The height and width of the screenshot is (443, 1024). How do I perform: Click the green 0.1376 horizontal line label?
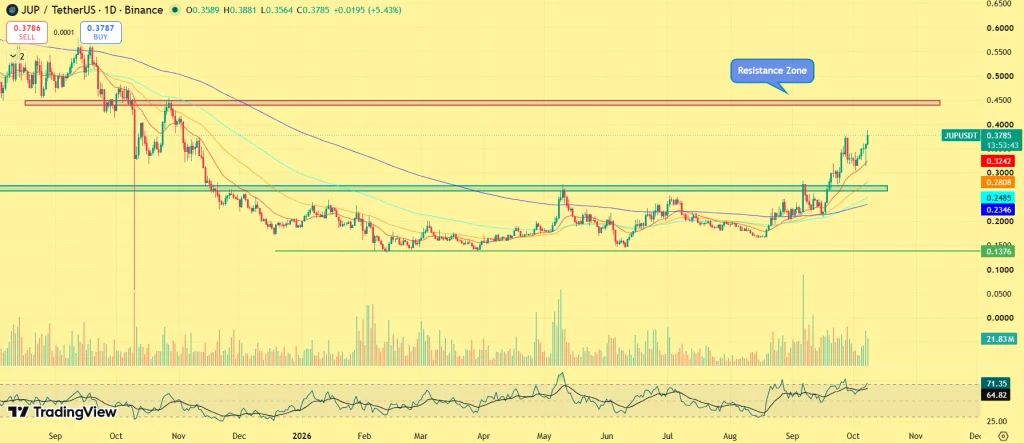[997, 251]
